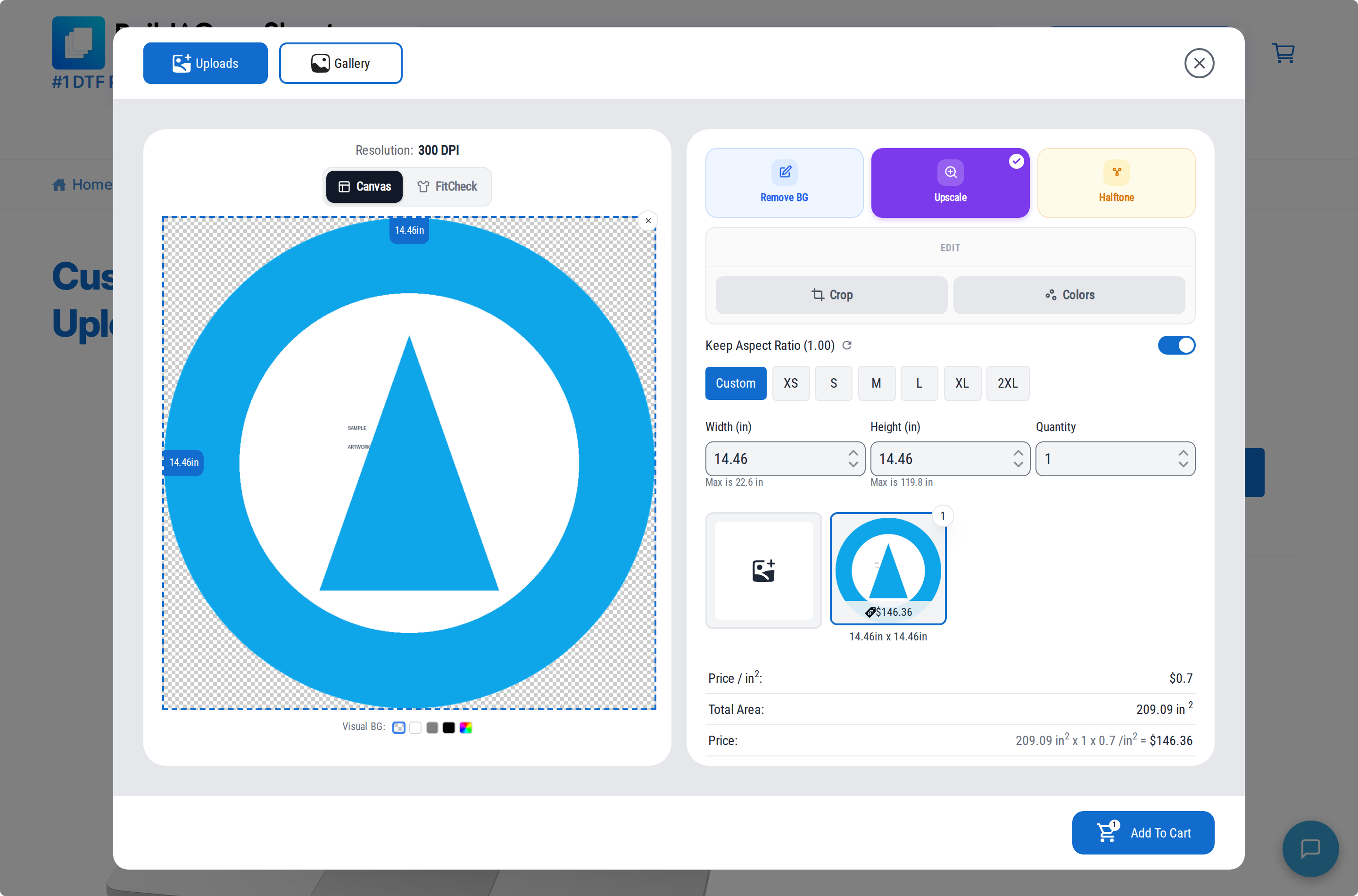
Task: Click the Home breadcrumb link
Action: (x=82, y=184)
